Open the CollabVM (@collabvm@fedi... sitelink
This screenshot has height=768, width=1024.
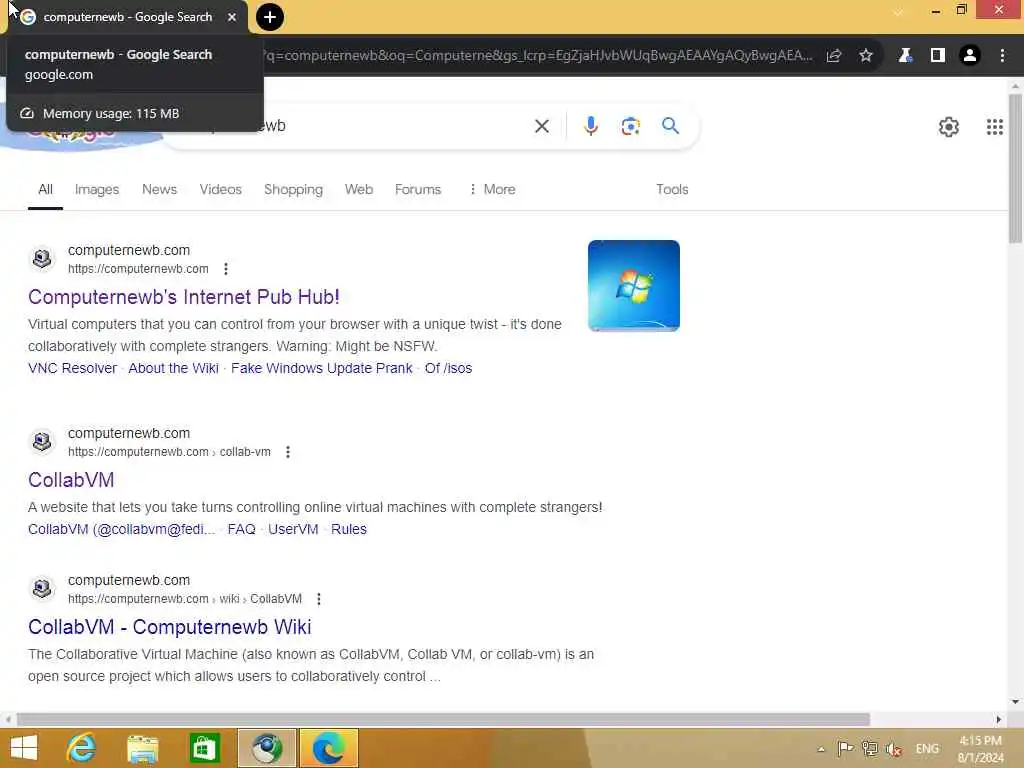pyautogui.click(x=121, y=530)
